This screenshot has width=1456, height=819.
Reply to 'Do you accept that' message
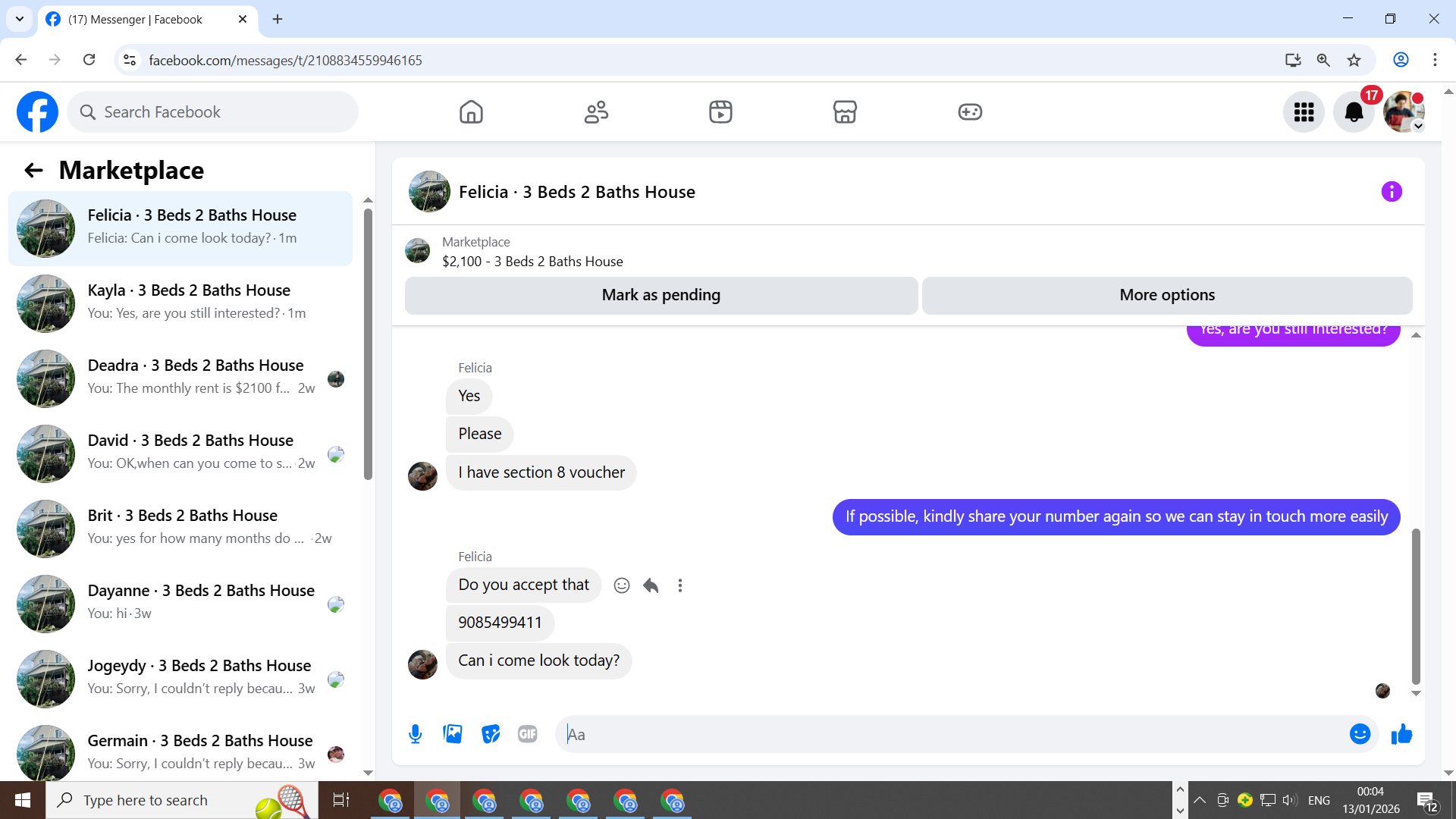click(x=651, y=585)
